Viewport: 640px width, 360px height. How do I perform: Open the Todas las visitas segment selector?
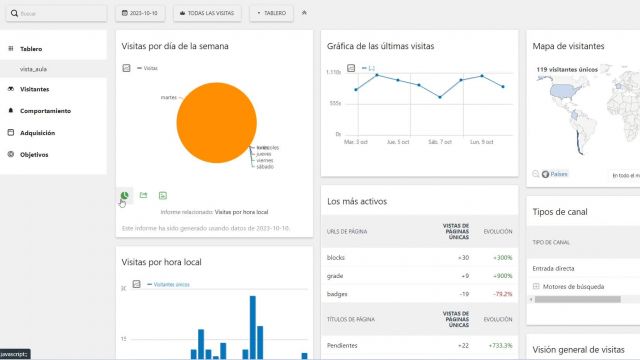(207, 13)
